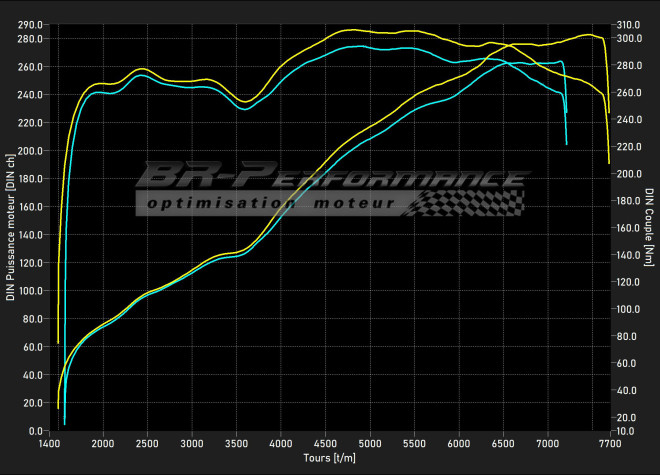Click the 160.0 label on right torque axis

[628, 228]
